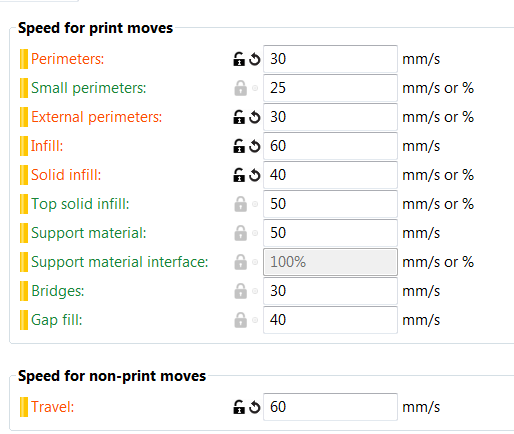Click the grey locked padlock for Small perimeters
This screenshot has height=434, width=514.
[x=240, y=88]
